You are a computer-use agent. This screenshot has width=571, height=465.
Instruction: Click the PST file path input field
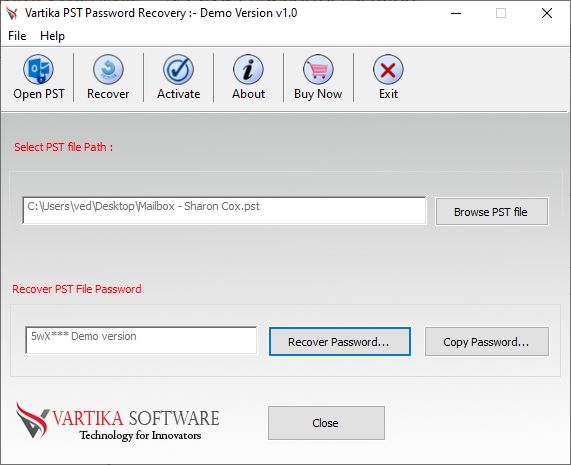pos(224,210)
